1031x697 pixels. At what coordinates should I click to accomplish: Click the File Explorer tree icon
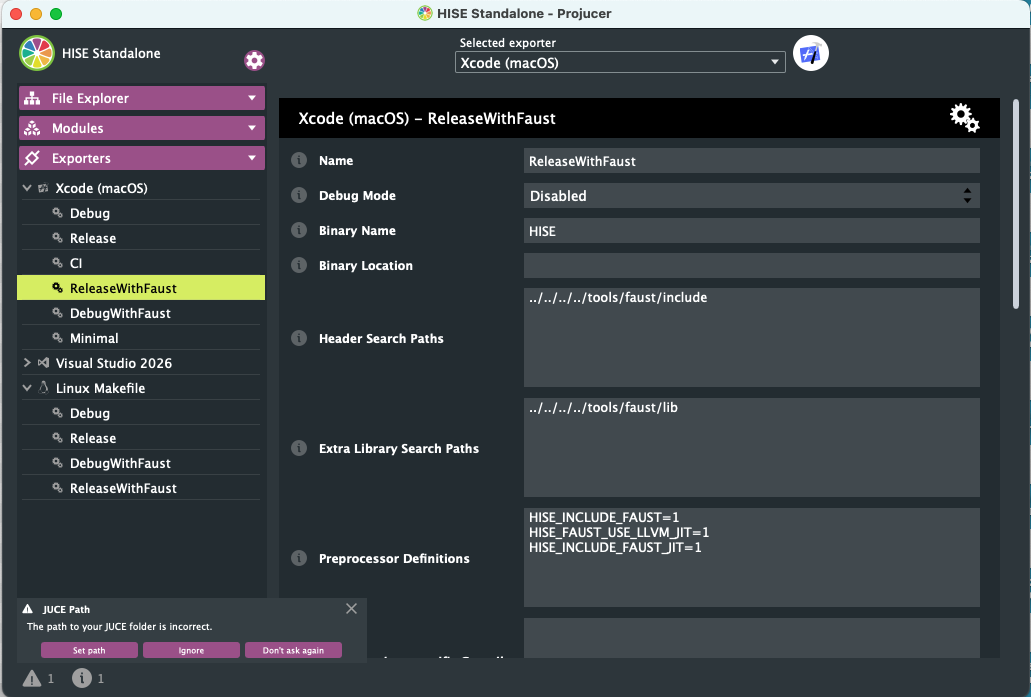click(x=32, y=98)
